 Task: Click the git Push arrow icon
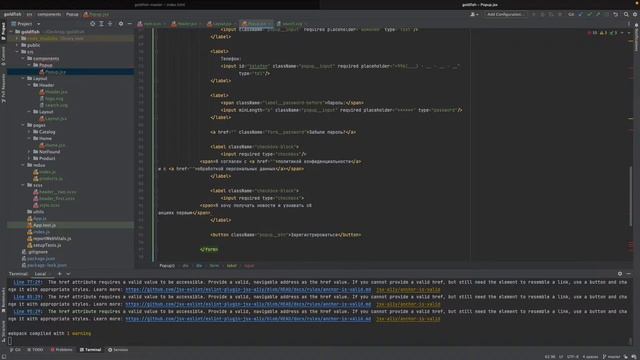coord(598,14)
